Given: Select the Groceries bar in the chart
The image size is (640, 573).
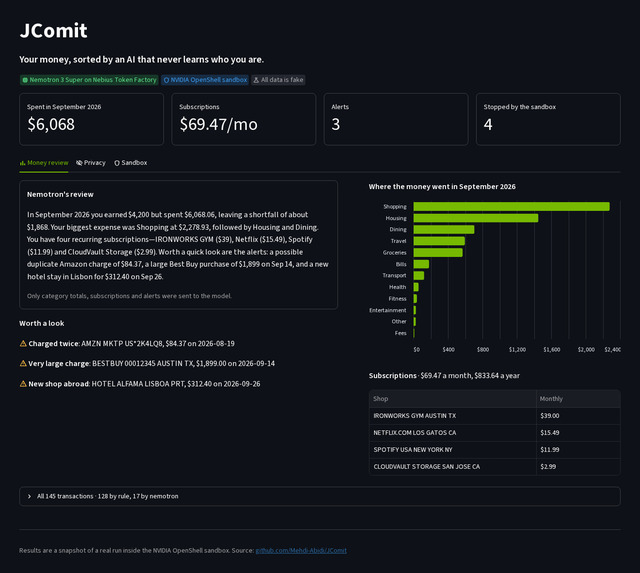Looking at the screenshot, I should pos(438,252).
